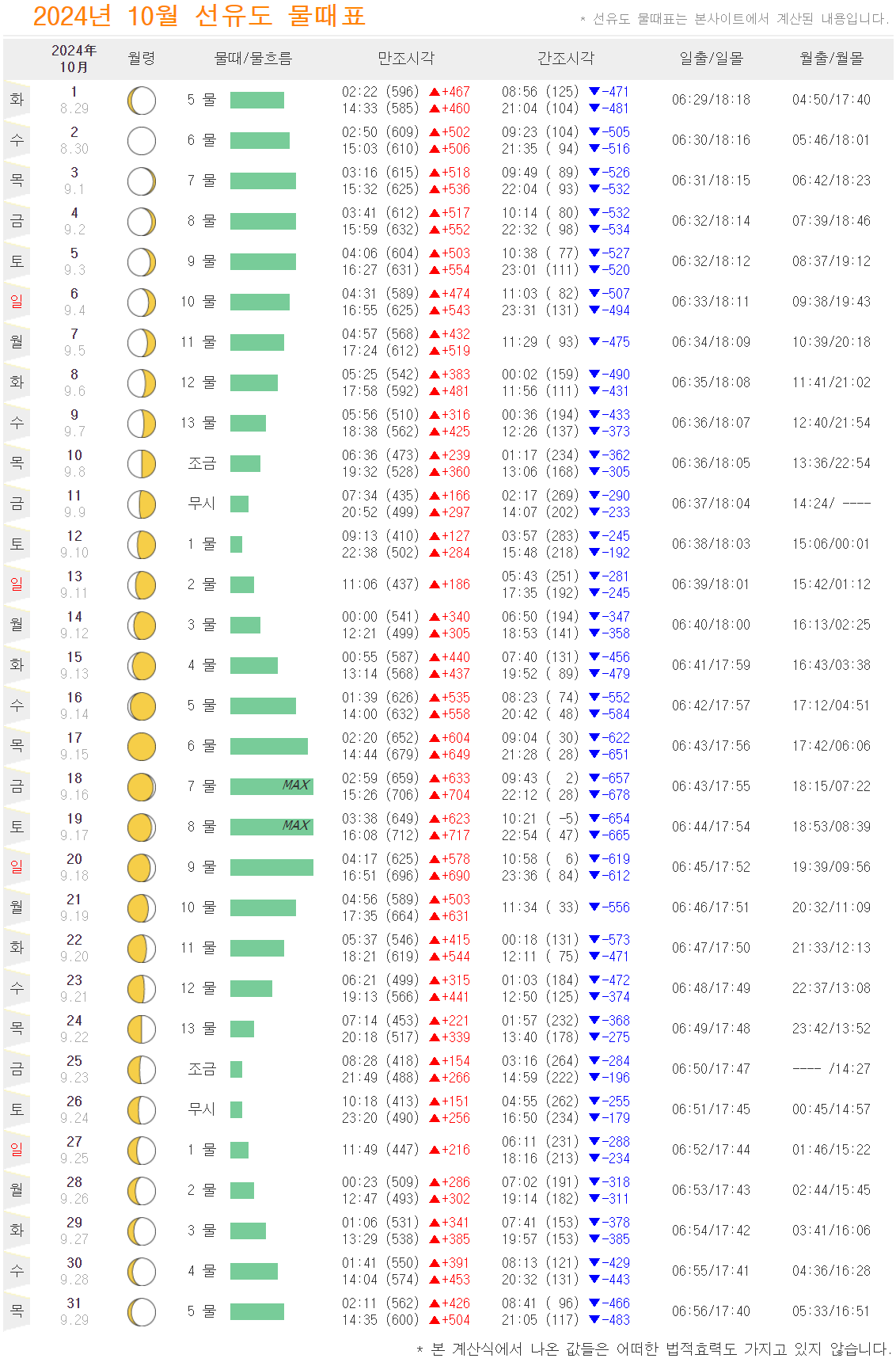Click the moon phase icon for October 13
Image resolution: width=896 pixels, height=1362 pixels.
point(142,585)
